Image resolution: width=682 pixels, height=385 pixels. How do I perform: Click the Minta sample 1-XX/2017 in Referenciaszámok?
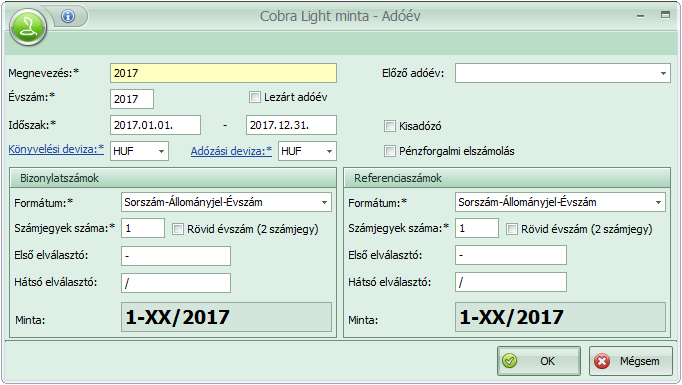click(560, 317)
